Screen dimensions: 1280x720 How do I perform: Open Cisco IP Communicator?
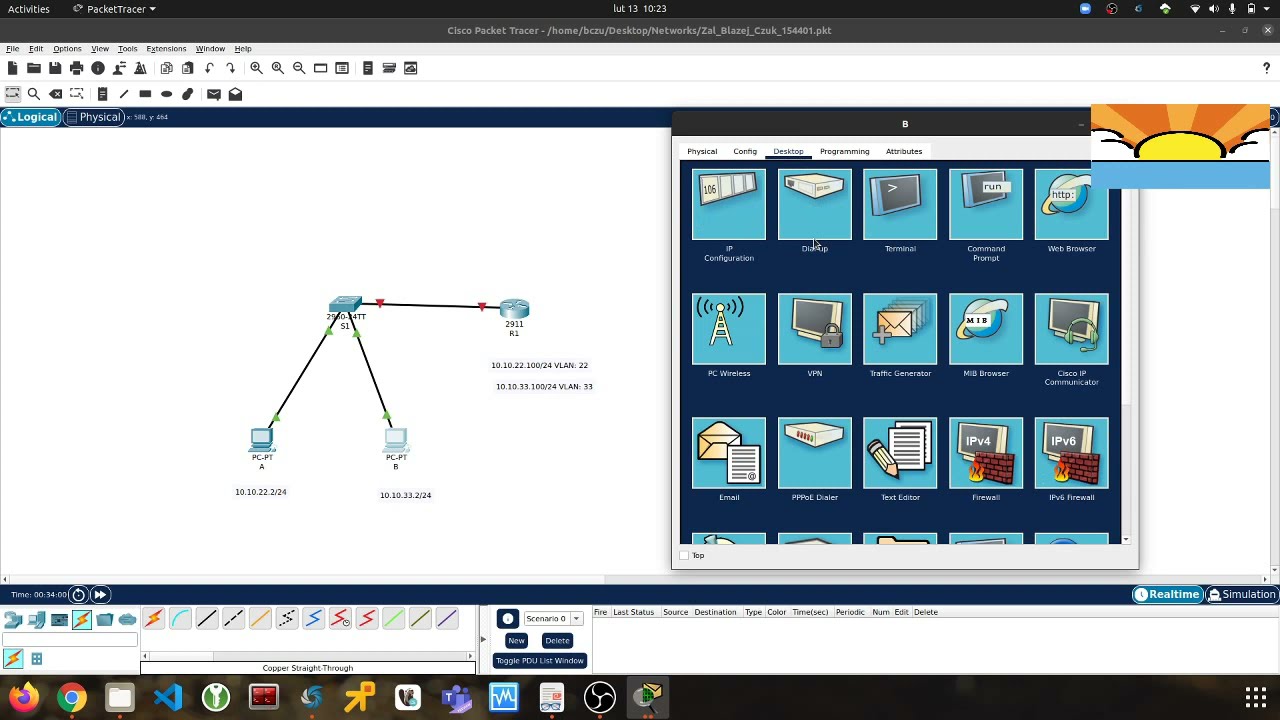[1072, 329]
